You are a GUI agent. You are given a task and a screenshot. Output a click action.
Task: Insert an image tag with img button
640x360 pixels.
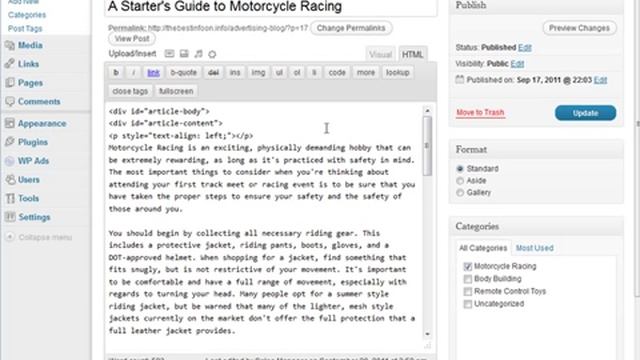pos(258,73)
